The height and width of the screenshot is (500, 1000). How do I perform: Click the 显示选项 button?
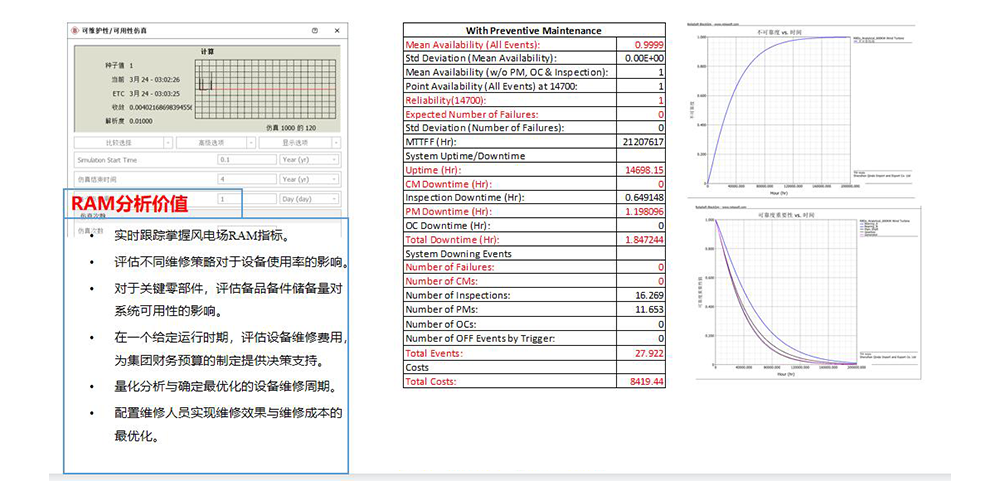[295, 143]
